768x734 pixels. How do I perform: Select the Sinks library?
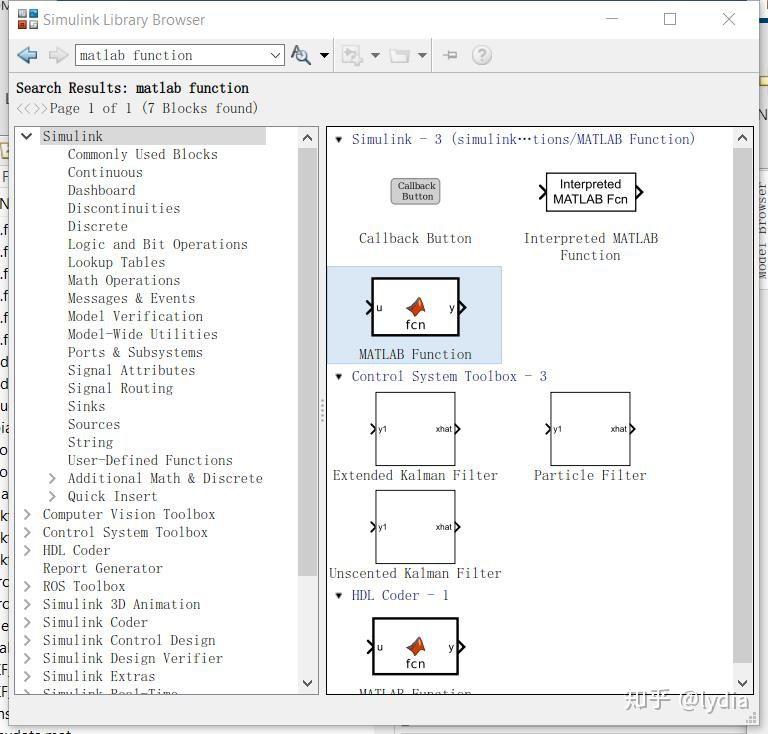pyautogui.click(x=86, y=406)
